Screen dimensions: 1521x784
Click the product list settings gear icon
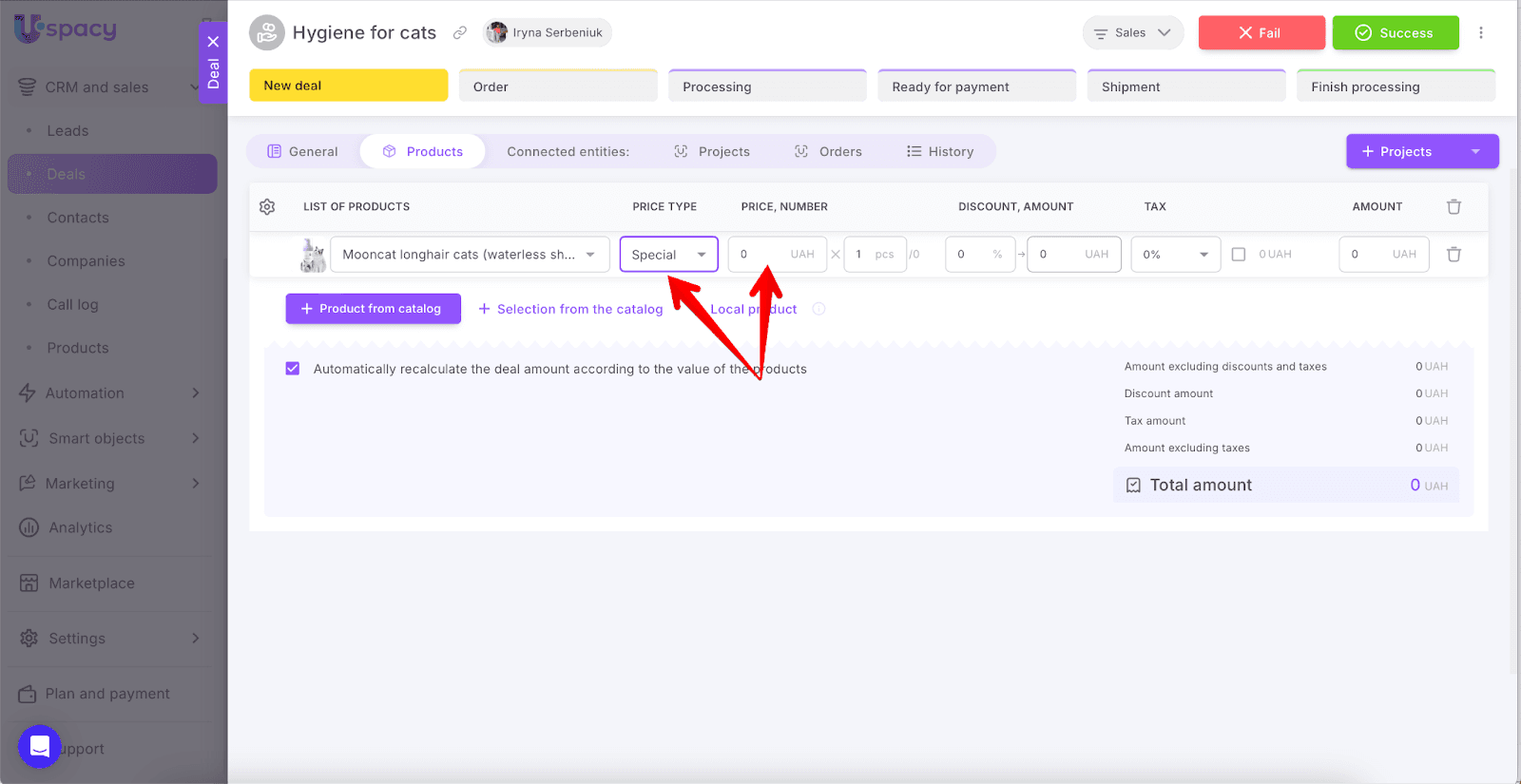click(x=267, y=207)
